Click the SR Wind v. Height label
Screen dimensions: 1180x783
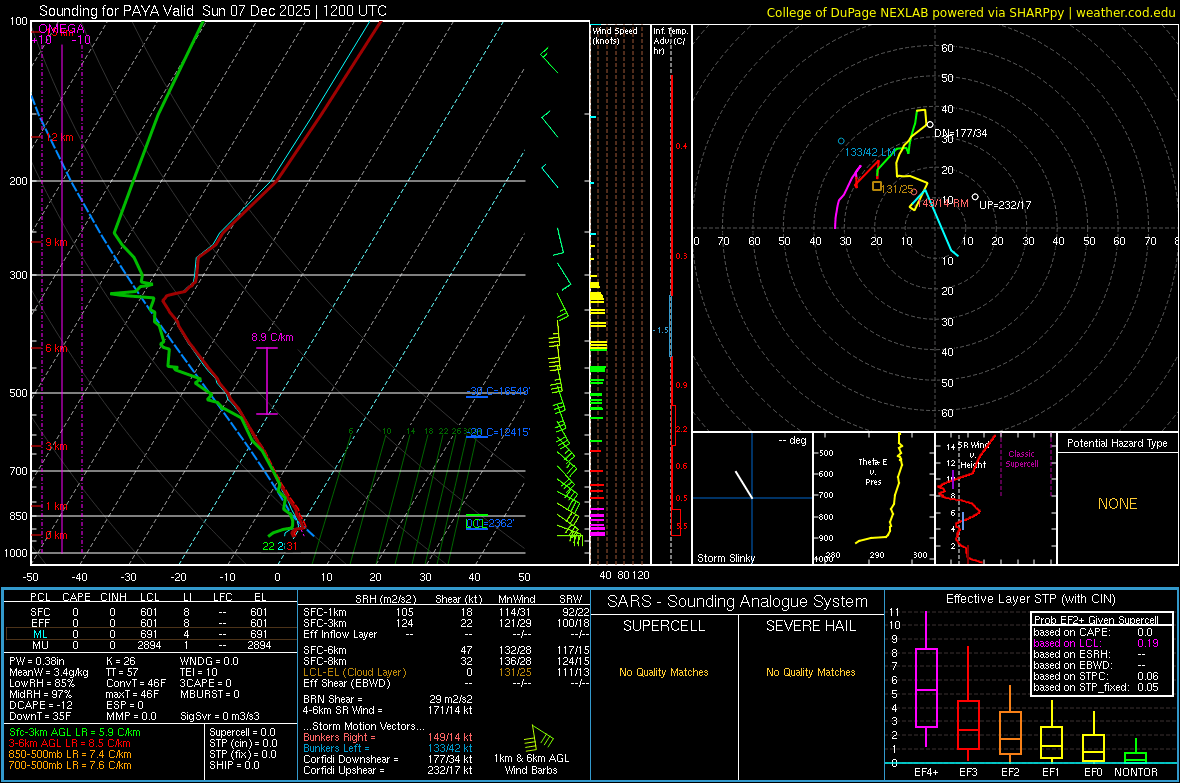(x=973, y=455)
